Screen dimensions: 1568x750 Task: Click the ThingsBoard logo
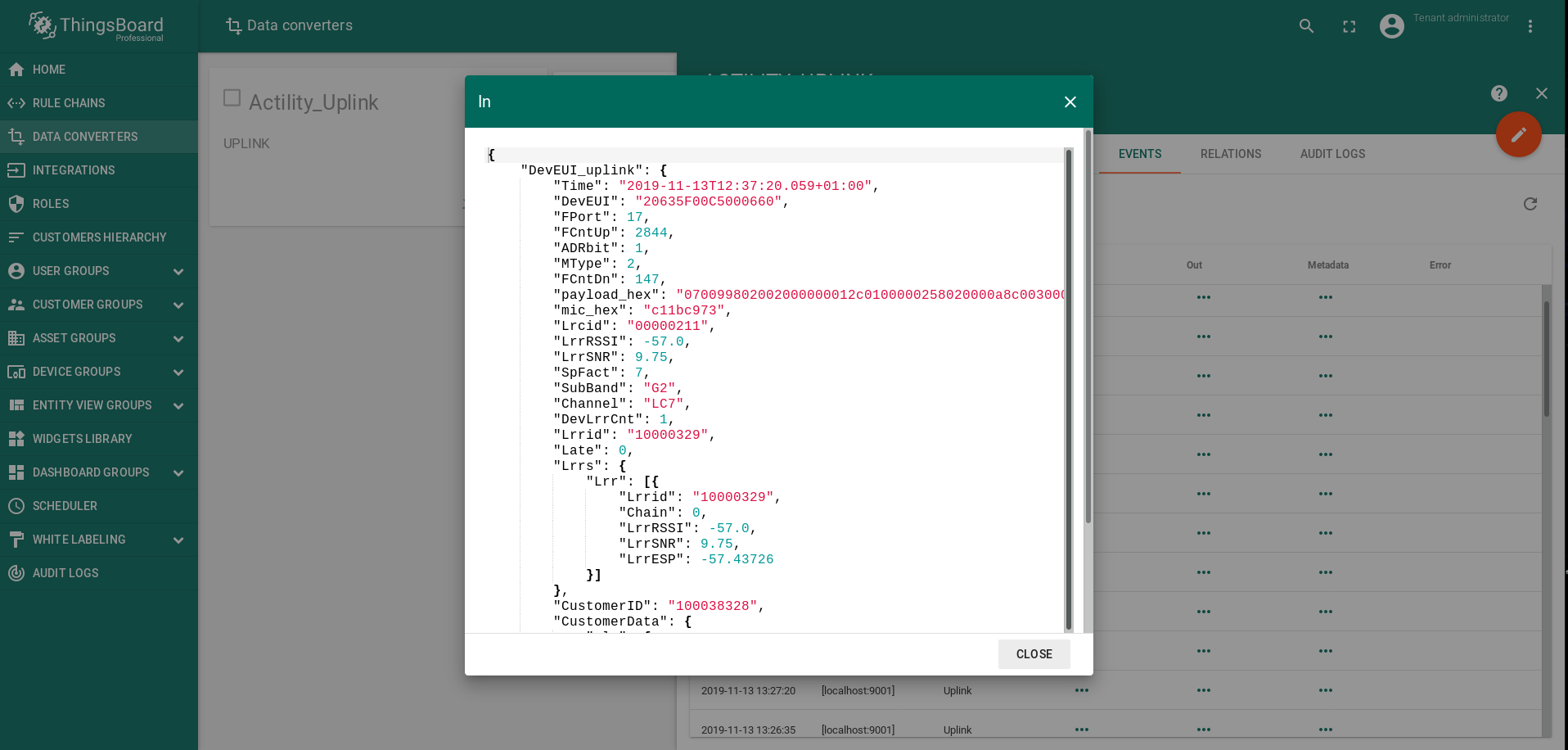[x=97, y=26]
